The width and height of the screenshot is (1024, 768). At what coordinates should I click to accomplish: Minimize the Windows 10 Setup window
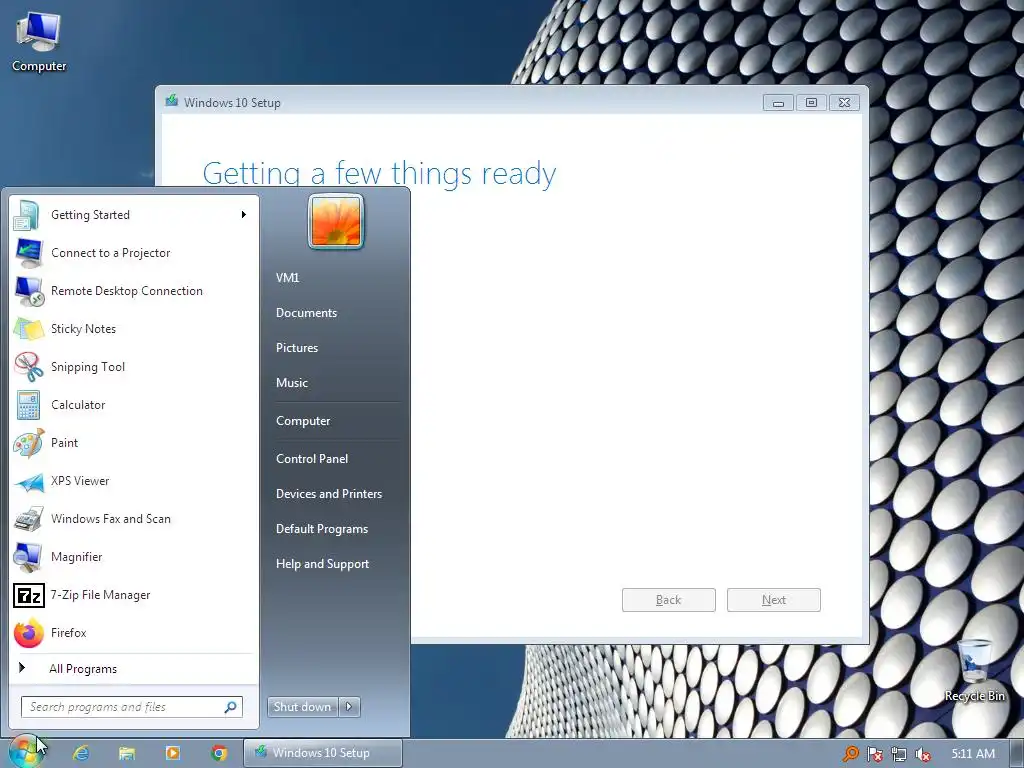[778, 103]
